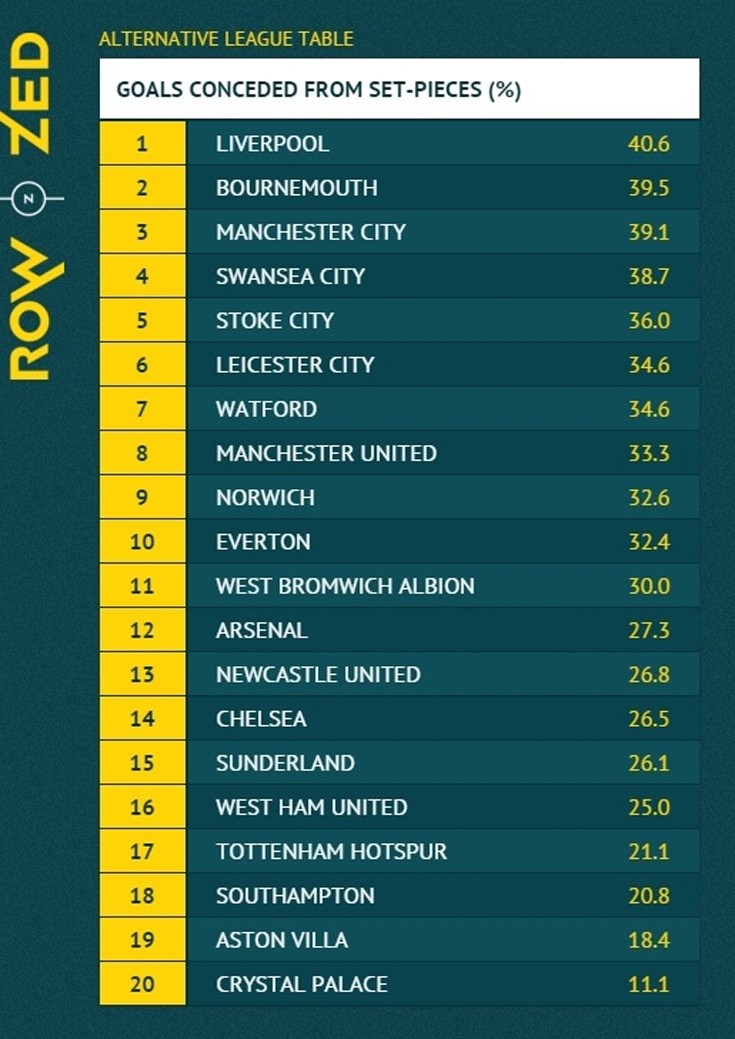Select the Liverpool row name
Image resolution: width=735 pixels, height=1039 pixels.
272,144
